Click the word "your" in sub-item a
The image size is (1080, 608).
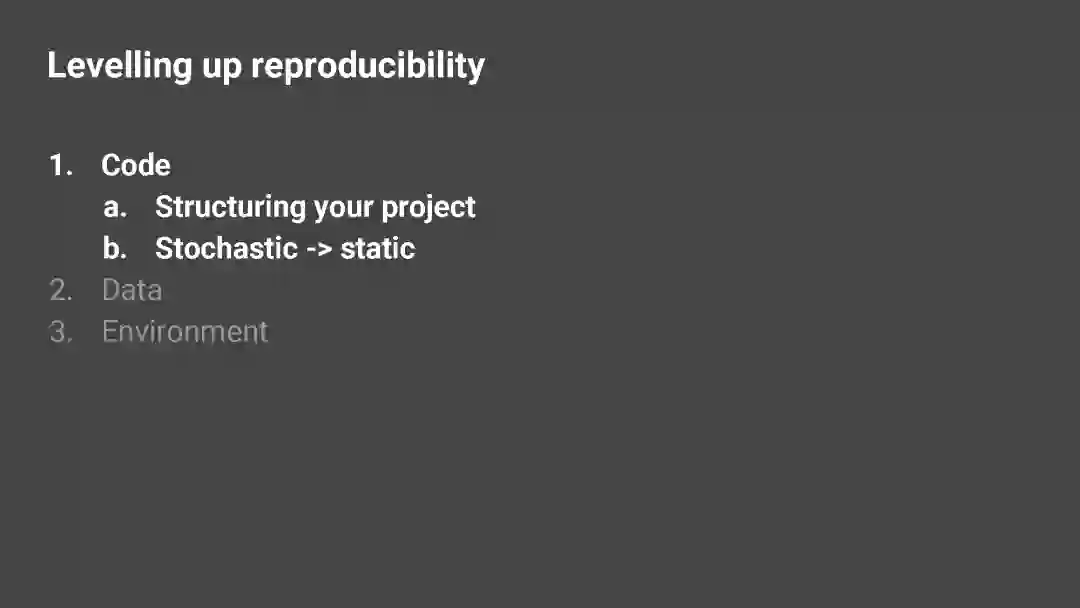(343, 209)
